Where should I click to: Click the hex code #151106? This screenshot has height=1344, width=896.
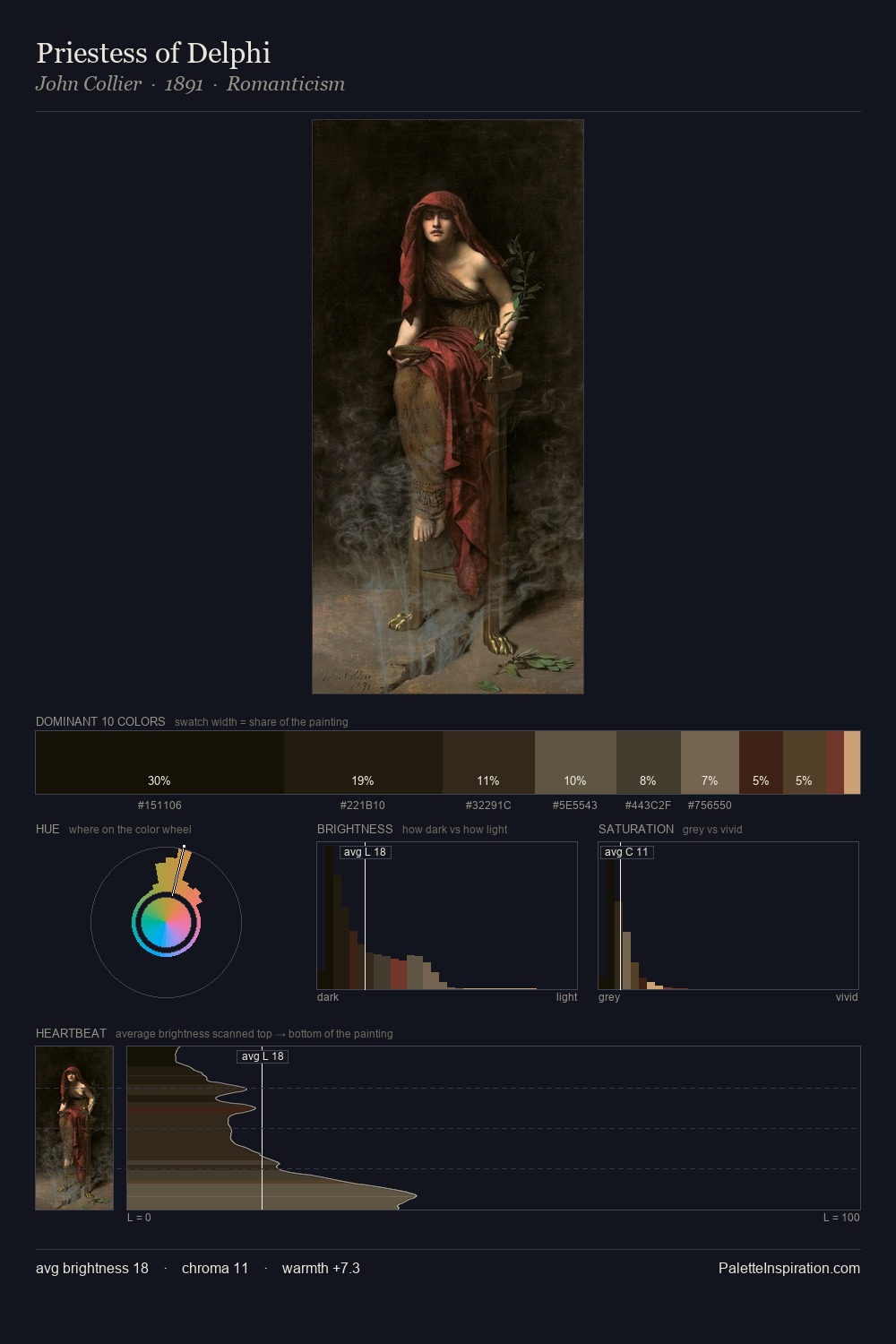click(x=159, y=806)
